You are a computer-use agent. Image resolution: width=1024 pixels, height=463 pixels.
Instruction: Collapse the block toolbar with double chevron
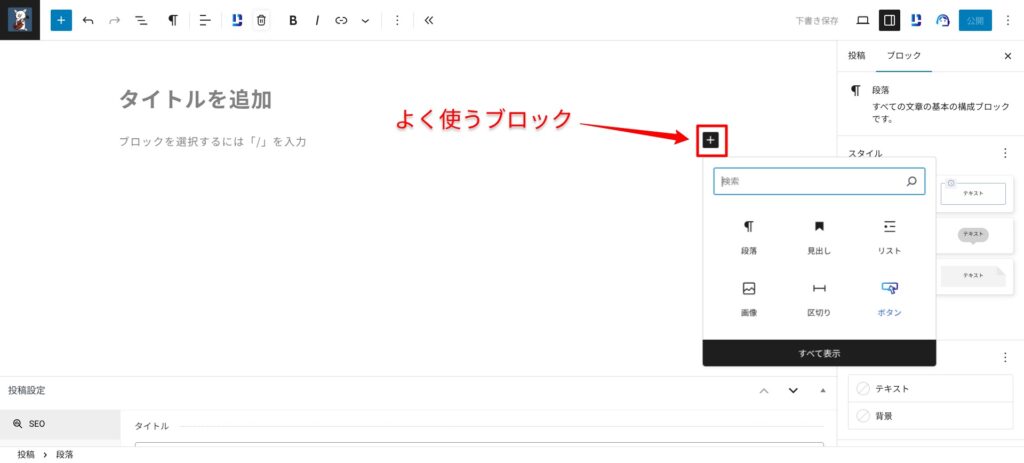point(429,20)
